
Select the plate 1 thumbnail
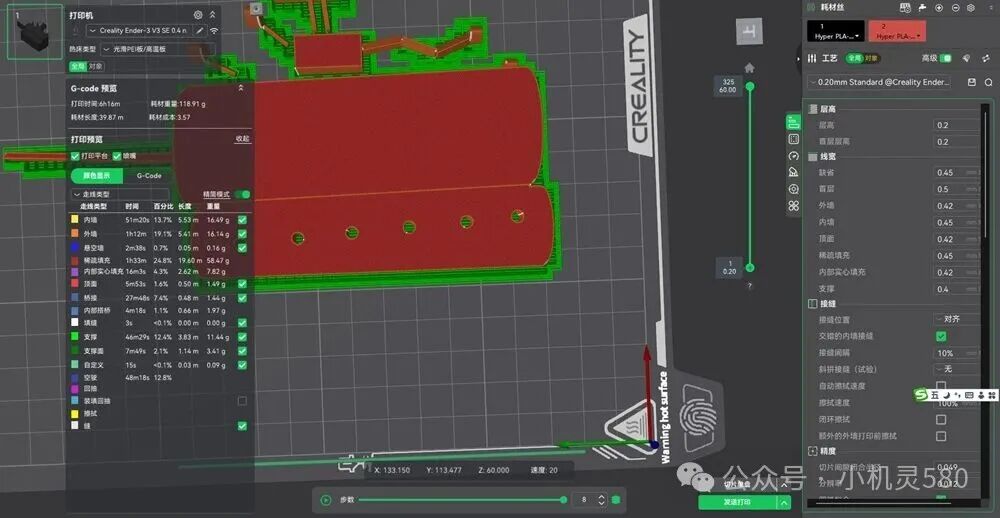(x=34, y=32)
